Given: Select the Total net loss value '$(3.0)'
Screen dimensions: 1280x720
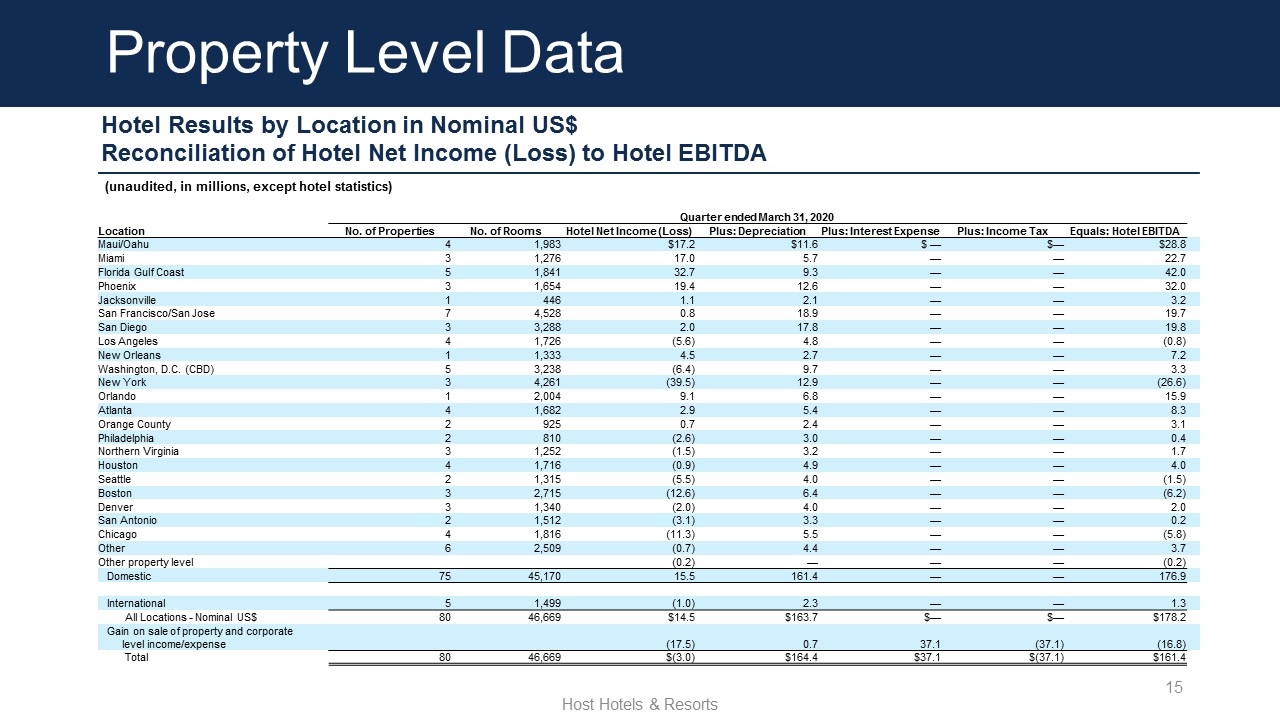Looking at the screenshot, I should click(x=679, y=658).
